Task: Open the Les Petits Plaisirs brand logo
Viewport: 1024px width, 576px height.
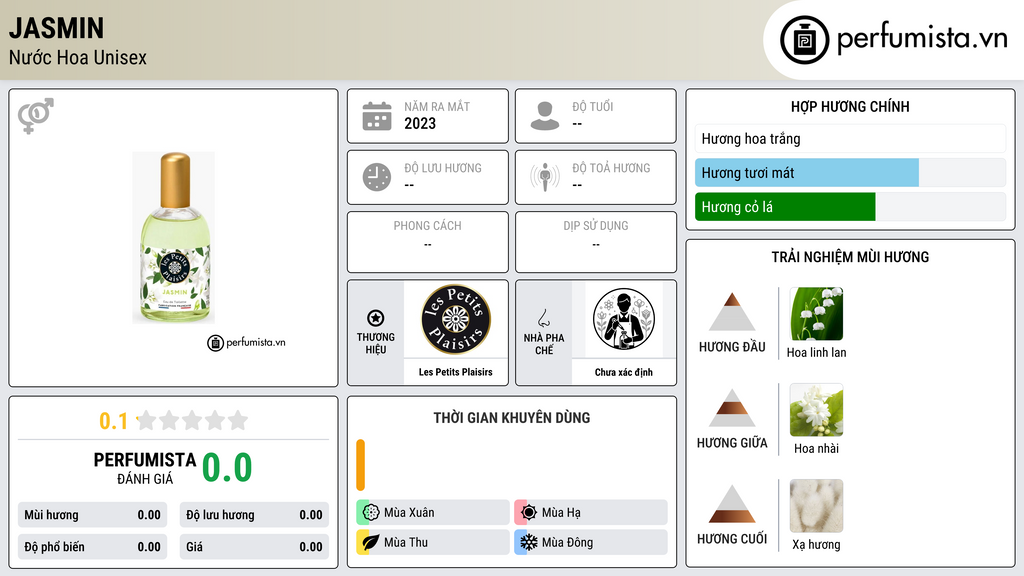Action: tap(456, 319)
